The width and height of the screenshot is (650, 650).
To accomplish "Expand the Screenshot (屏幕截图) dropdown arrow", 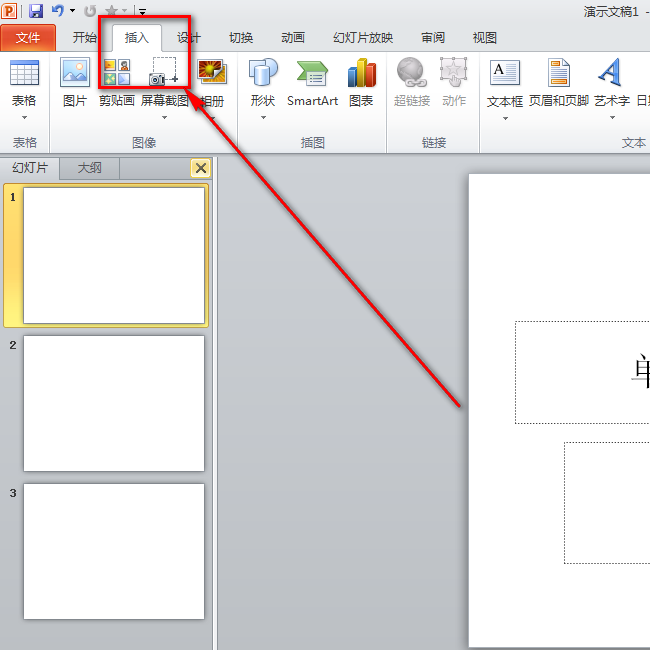I will pos(165,118).
